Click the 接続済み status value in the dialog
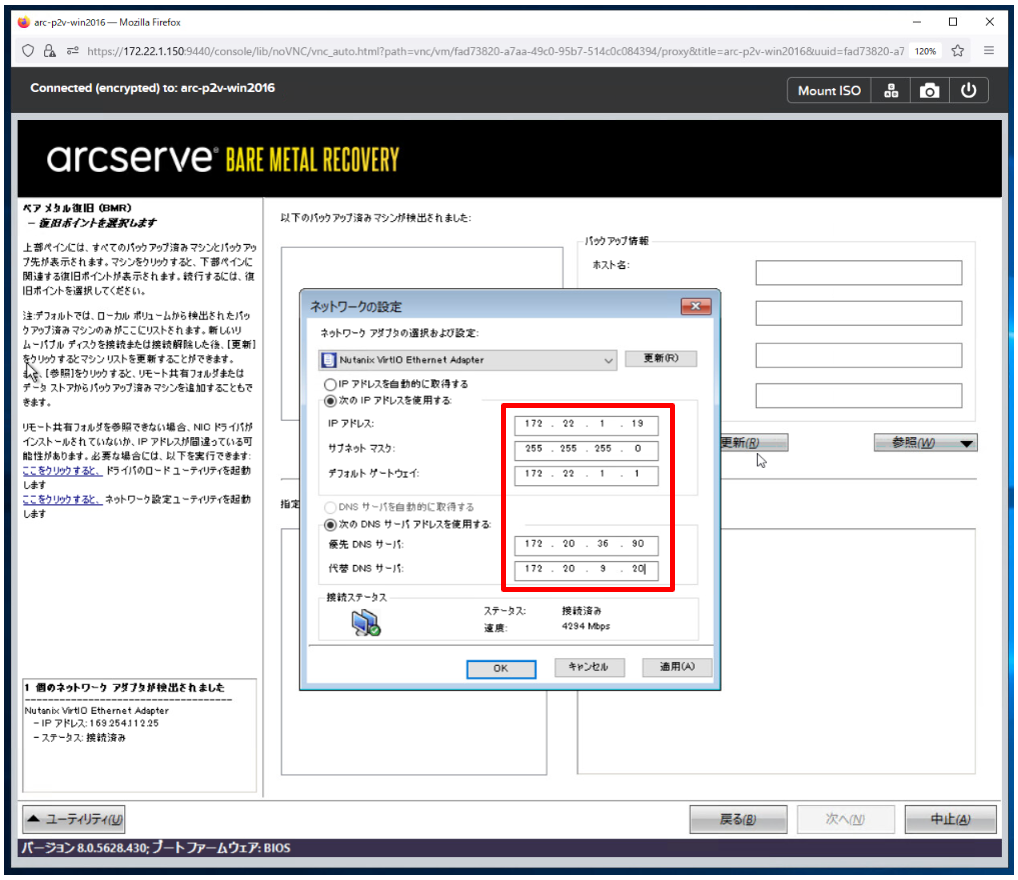Screen dimensions: 1018x880 click(581, 611)
